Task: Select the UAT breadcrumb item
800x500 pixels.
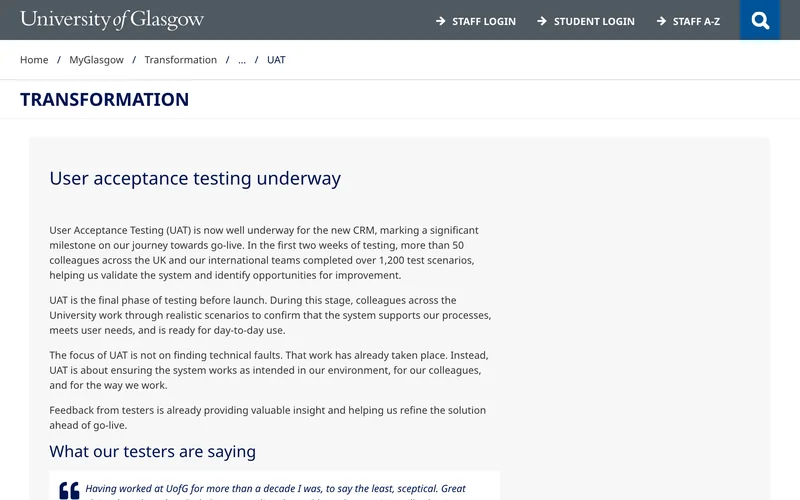Action: click(276, 60)
